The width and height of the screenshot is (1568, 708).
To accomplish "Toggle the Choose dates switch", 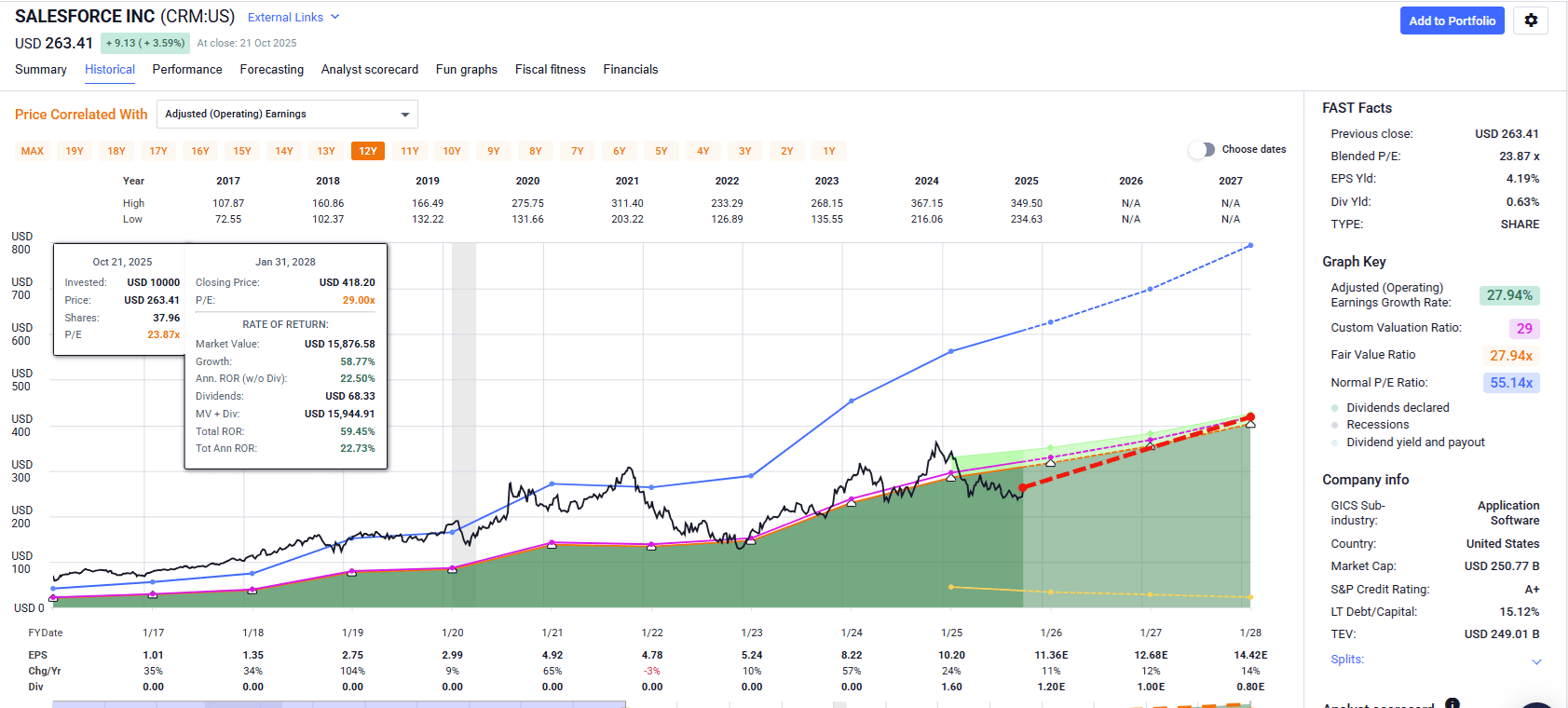I will 1202,150.
